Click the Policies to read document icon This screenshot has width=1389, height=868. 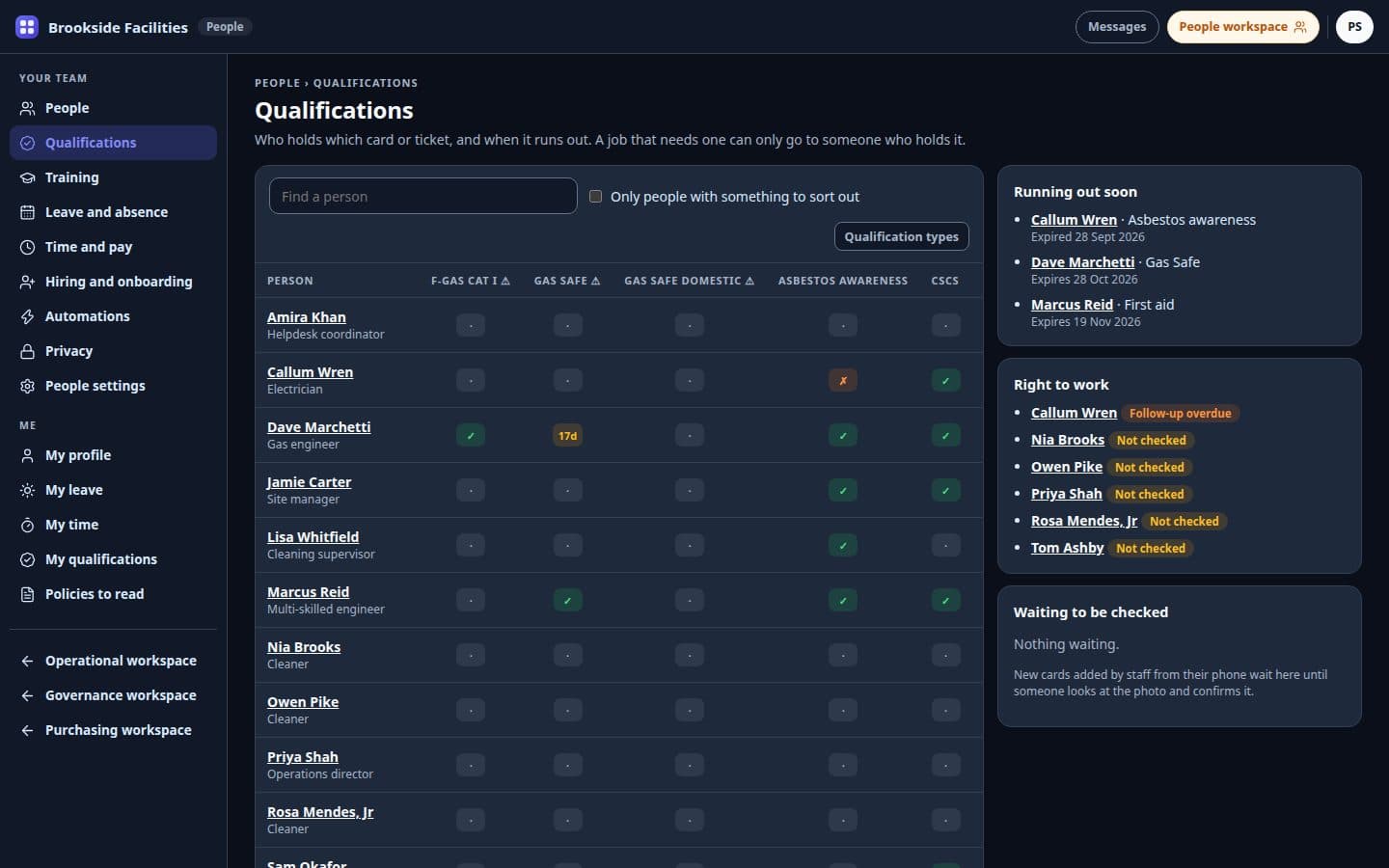(27, 594)
